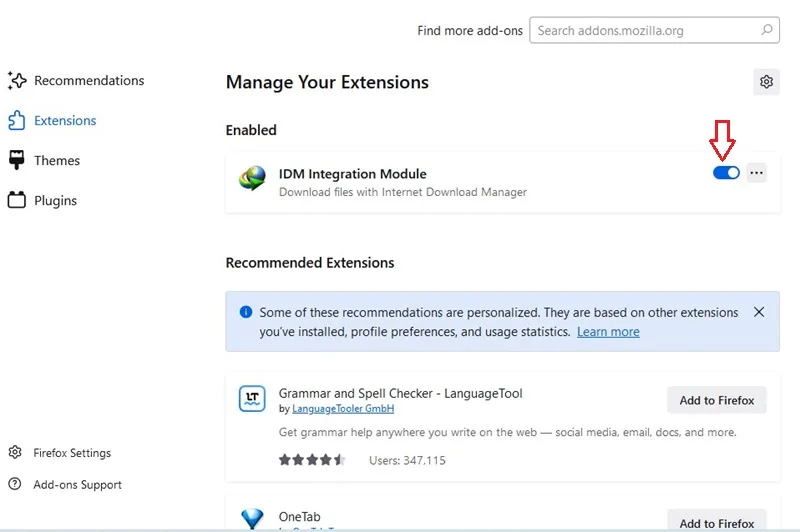Click 'Download files with Internet Download Manager' description
The image size is (800, 532).
[403, 192]
